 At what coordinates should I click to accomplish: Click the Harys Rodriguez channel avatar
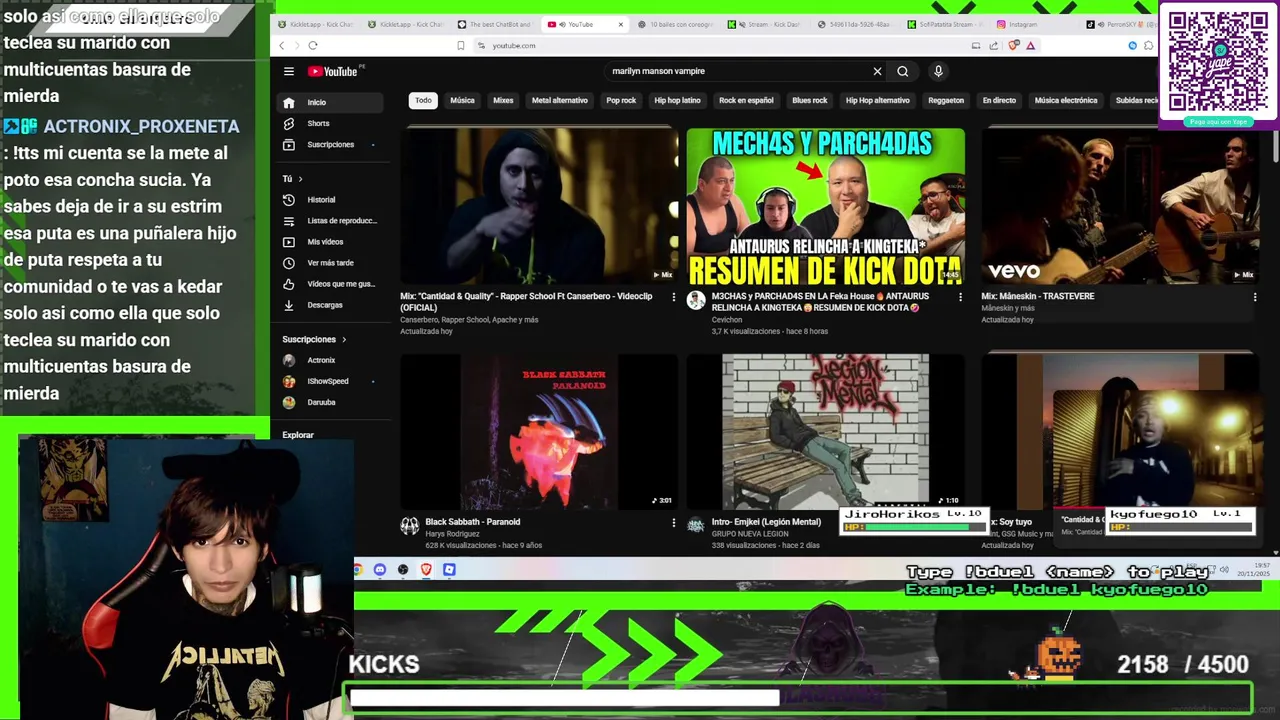[409, 526]
